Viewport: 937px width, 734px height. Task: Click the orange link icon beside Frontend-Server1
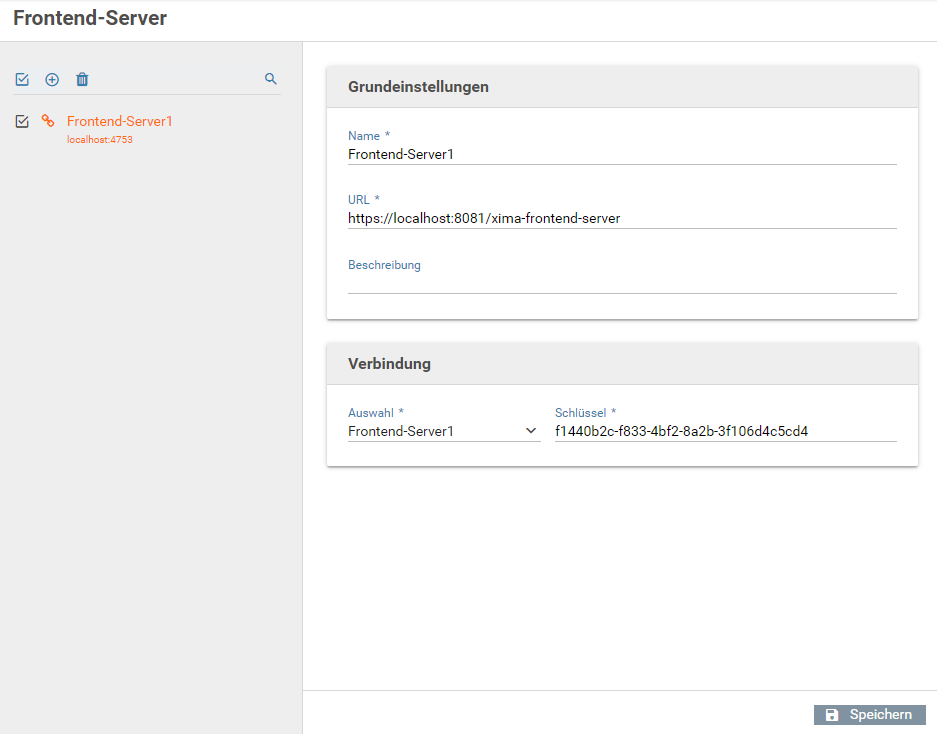point(48,121)
